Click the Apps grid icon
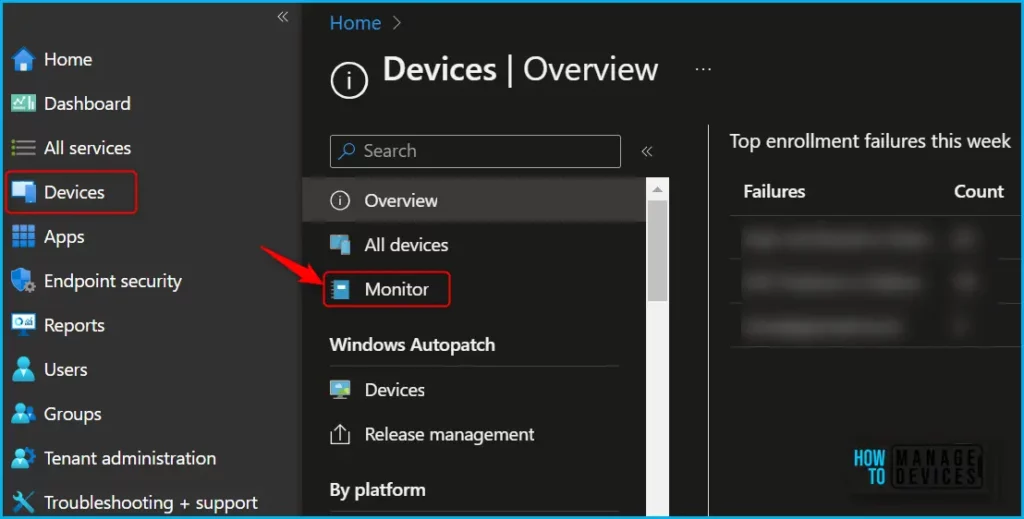The width and height of the screenshot is (1024, 519). click(24, 236)
